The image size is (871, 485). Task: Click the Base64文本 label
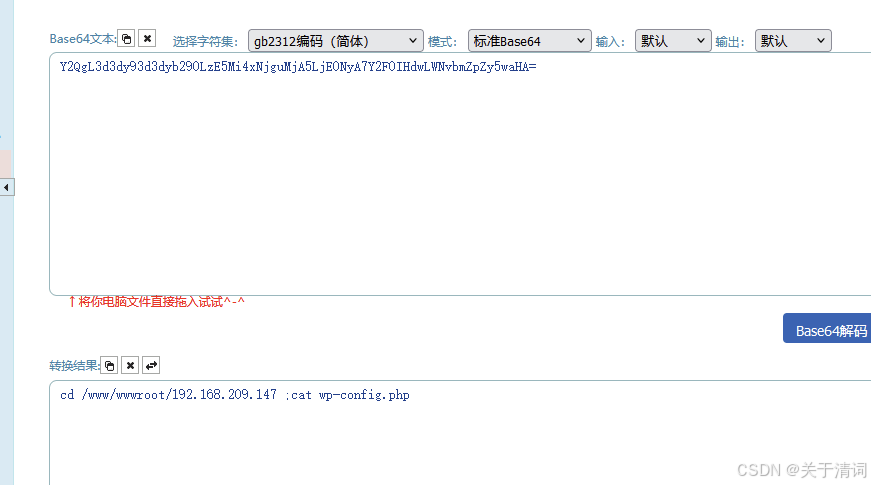(x=83, y=39)
